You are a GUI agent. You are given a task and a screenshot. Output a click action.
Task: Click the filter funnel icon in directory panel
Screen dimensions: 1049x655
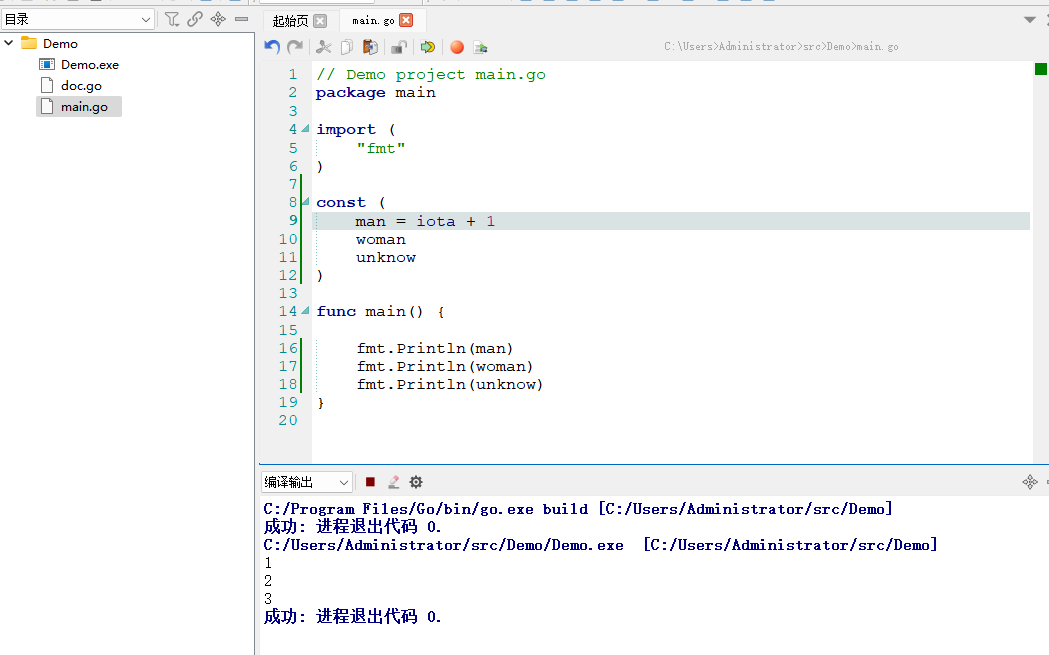click(x=172, y=19)
